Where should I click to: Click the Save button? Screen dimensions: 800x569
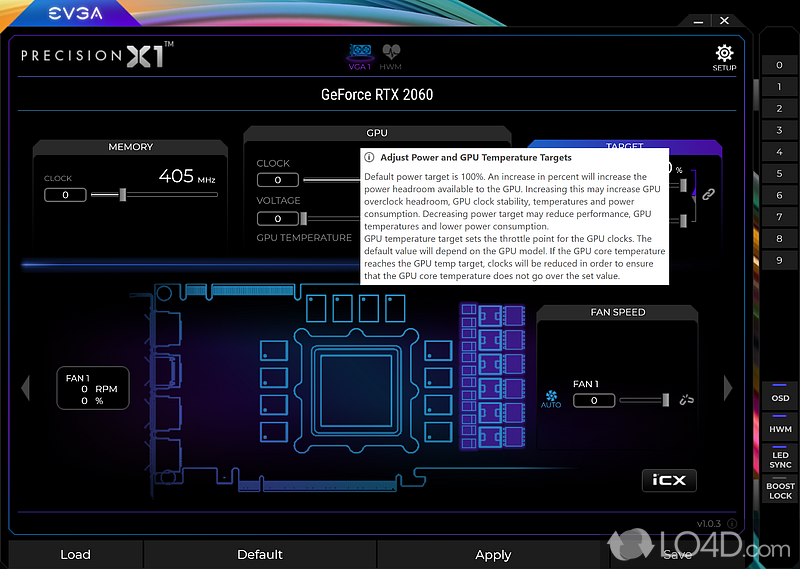click(678, 555)
